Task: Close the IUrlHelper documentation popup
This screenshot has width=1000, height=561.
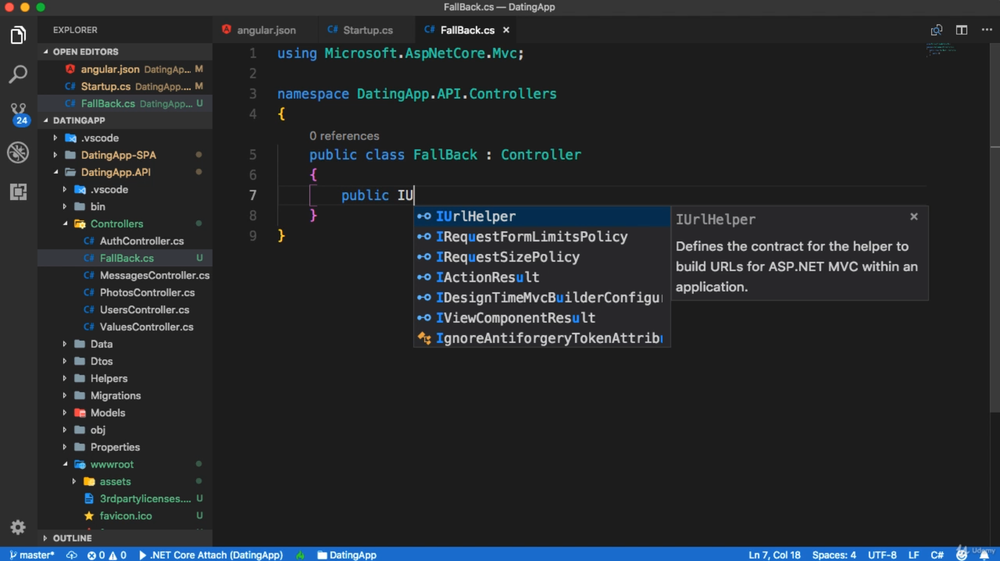Action: [x=914, y=217]
